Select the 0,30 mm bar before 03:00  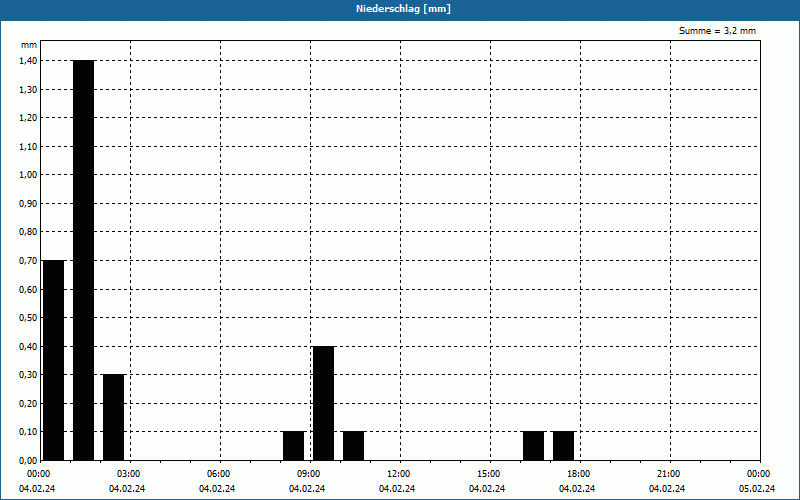pyautogui.click(x=113, y=417)
